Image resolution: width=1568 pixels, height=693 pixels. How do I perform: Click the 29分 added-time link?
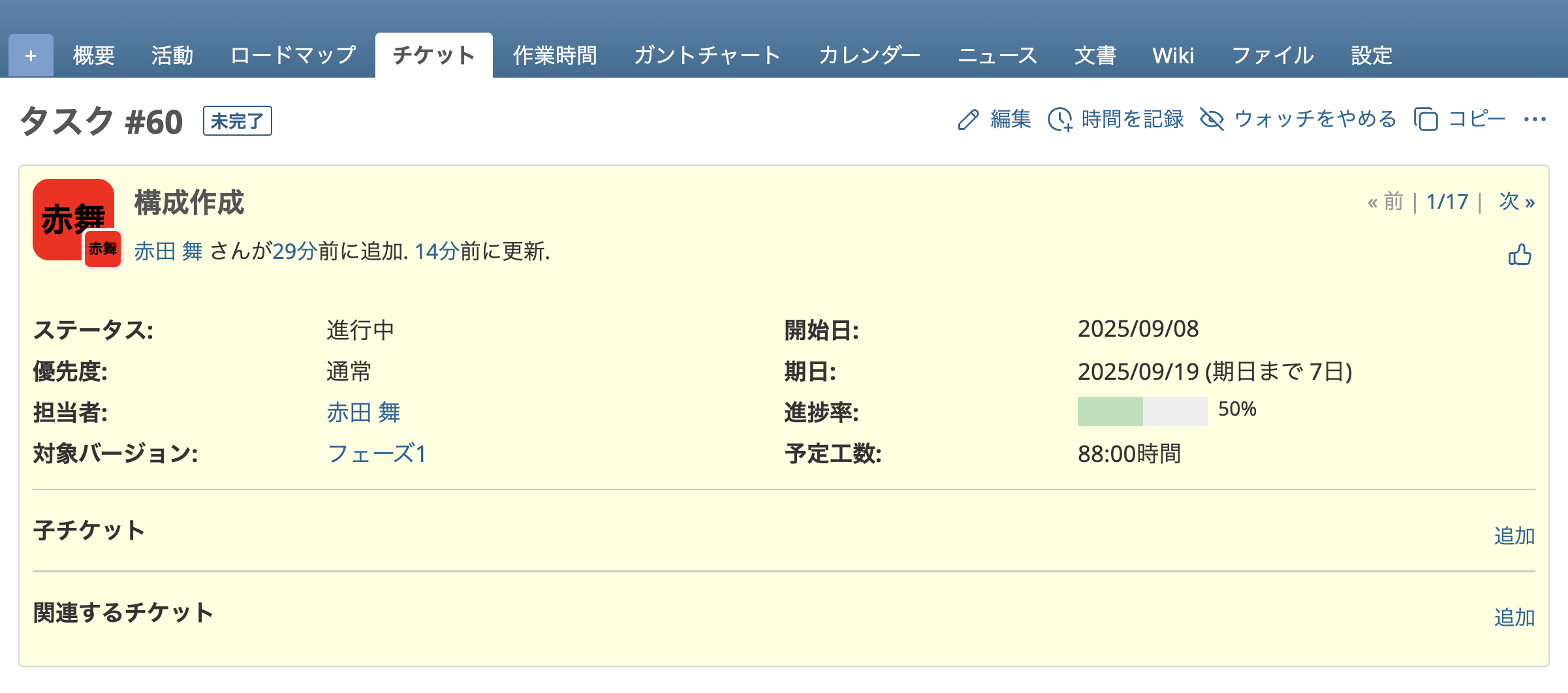pyautogui.click(x=295, y=251)
